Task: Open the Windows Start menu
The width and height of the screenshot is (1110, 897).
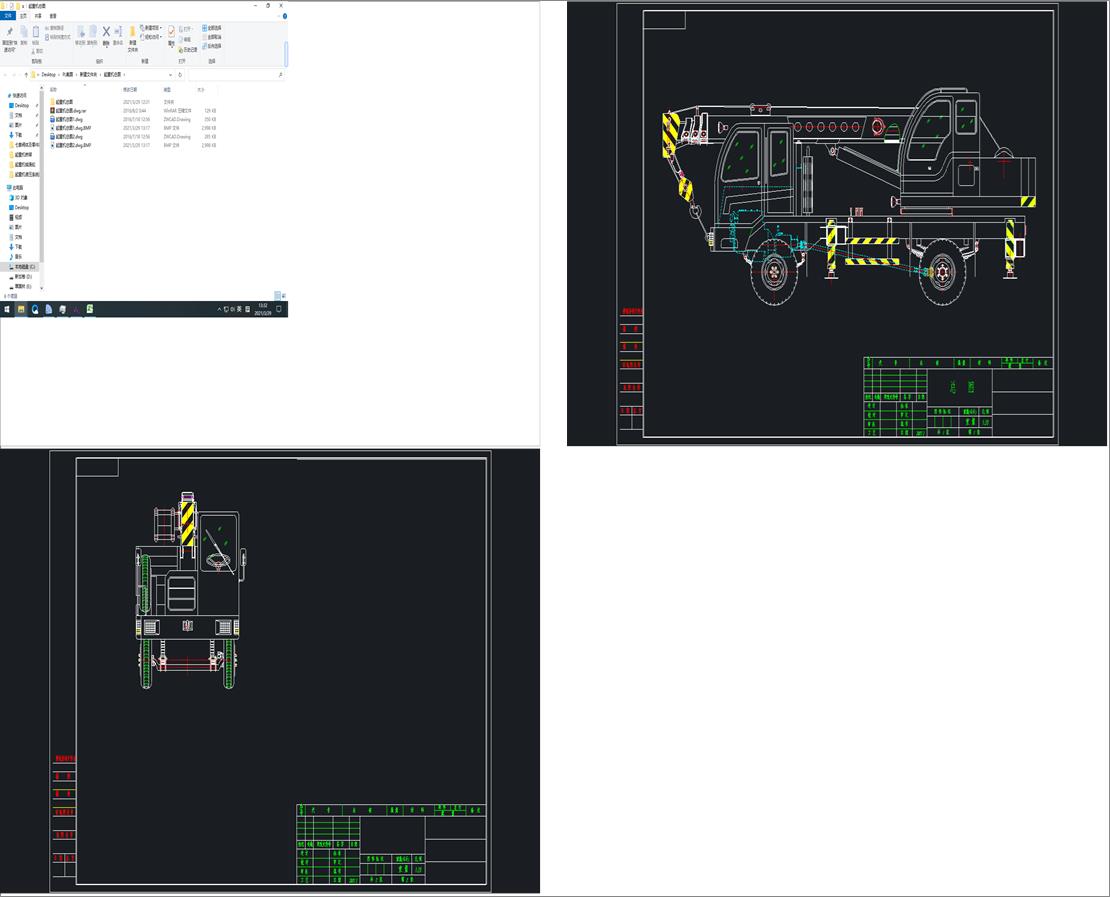Action: [7, 310]
